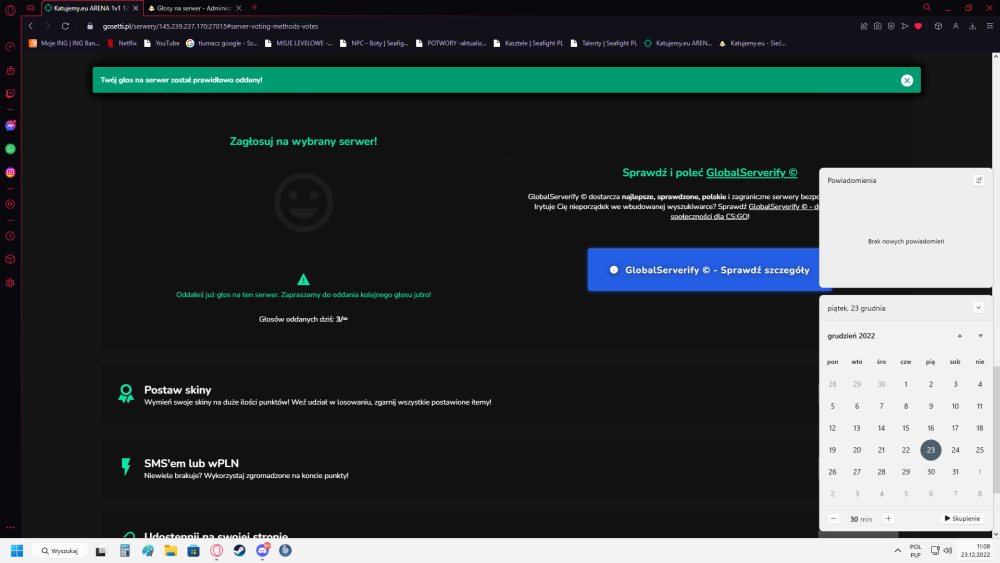Go to next month in calendar

pos(980,336)
